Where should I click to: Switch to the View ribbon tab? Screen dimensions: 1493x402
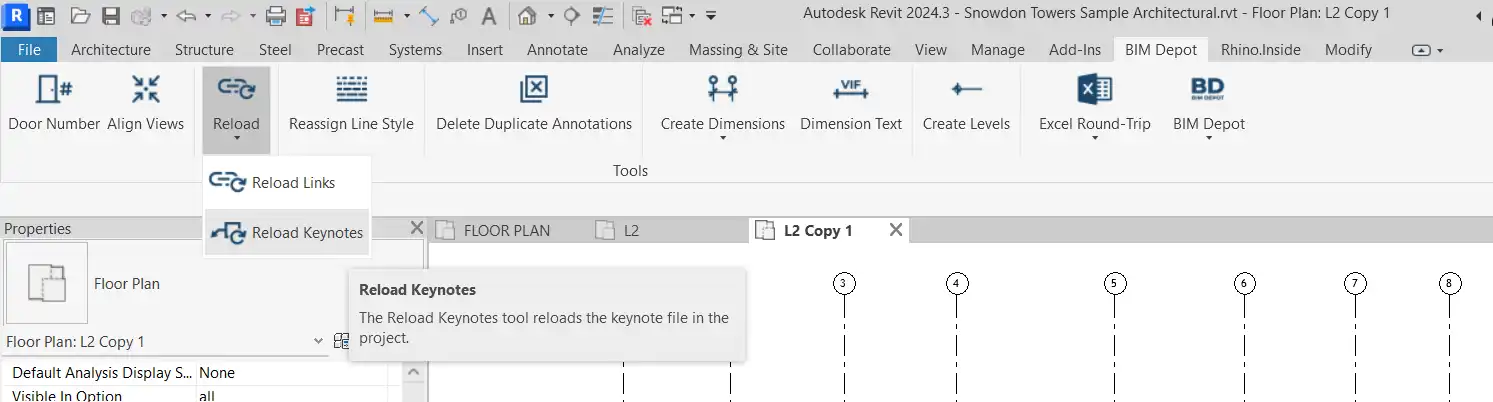[930, 49]
